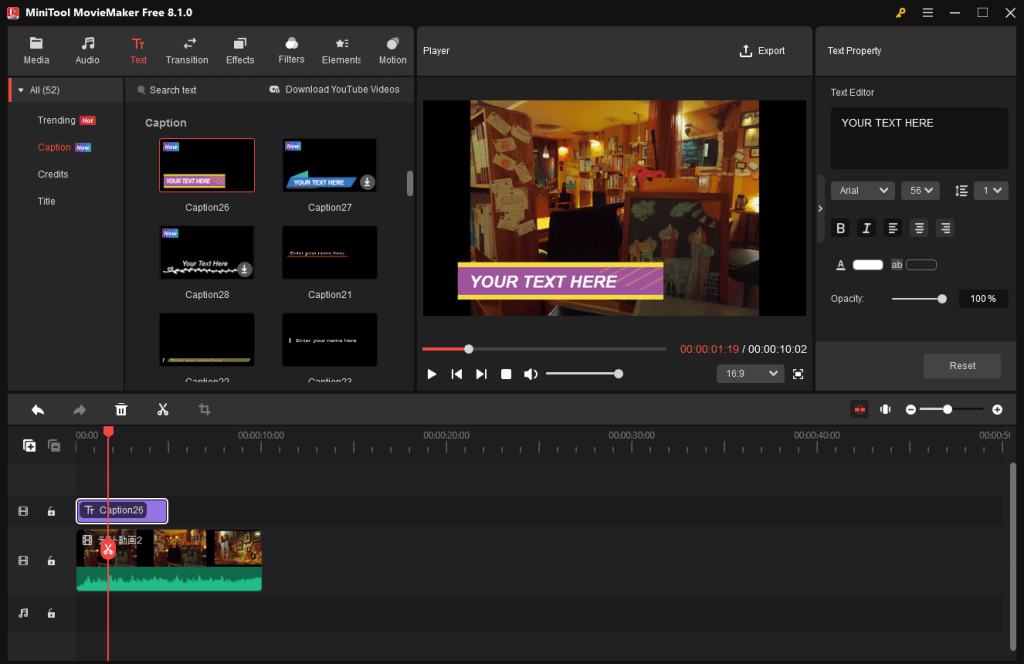The height and width of the screenshot is (664, 1024).
Task: Collapse the All (52) category tree
Action: 21,90
